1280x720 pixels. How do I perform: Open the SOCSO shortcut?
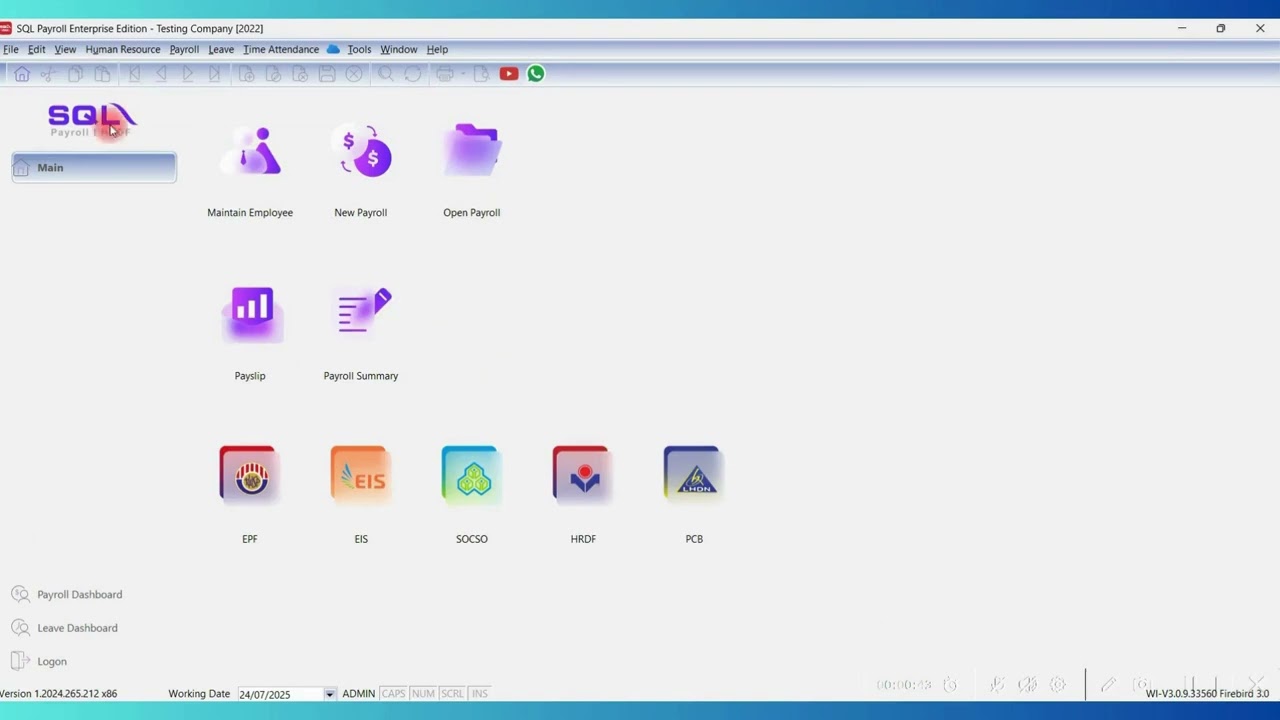(472, 495)
